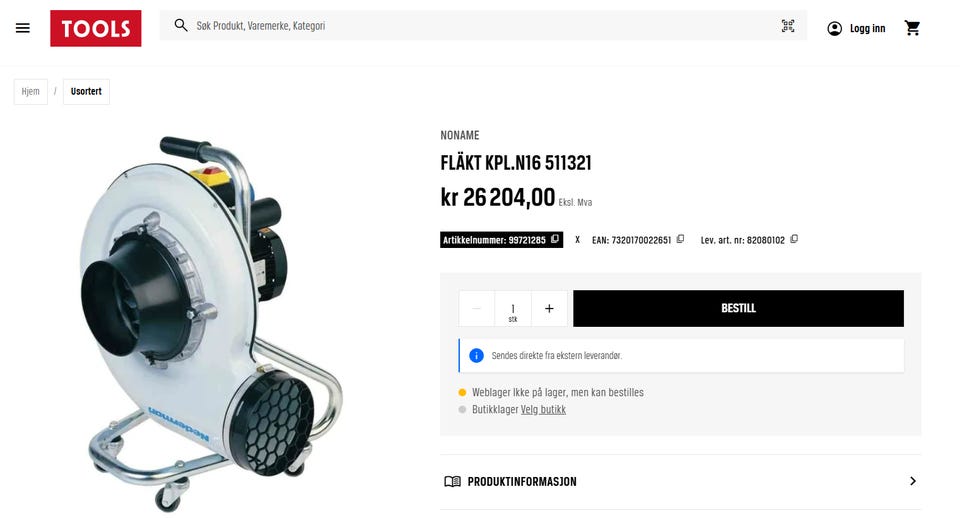Click the BESTILL order button
Viewport: 960px width, 518px height.
(x=738, y=309)
